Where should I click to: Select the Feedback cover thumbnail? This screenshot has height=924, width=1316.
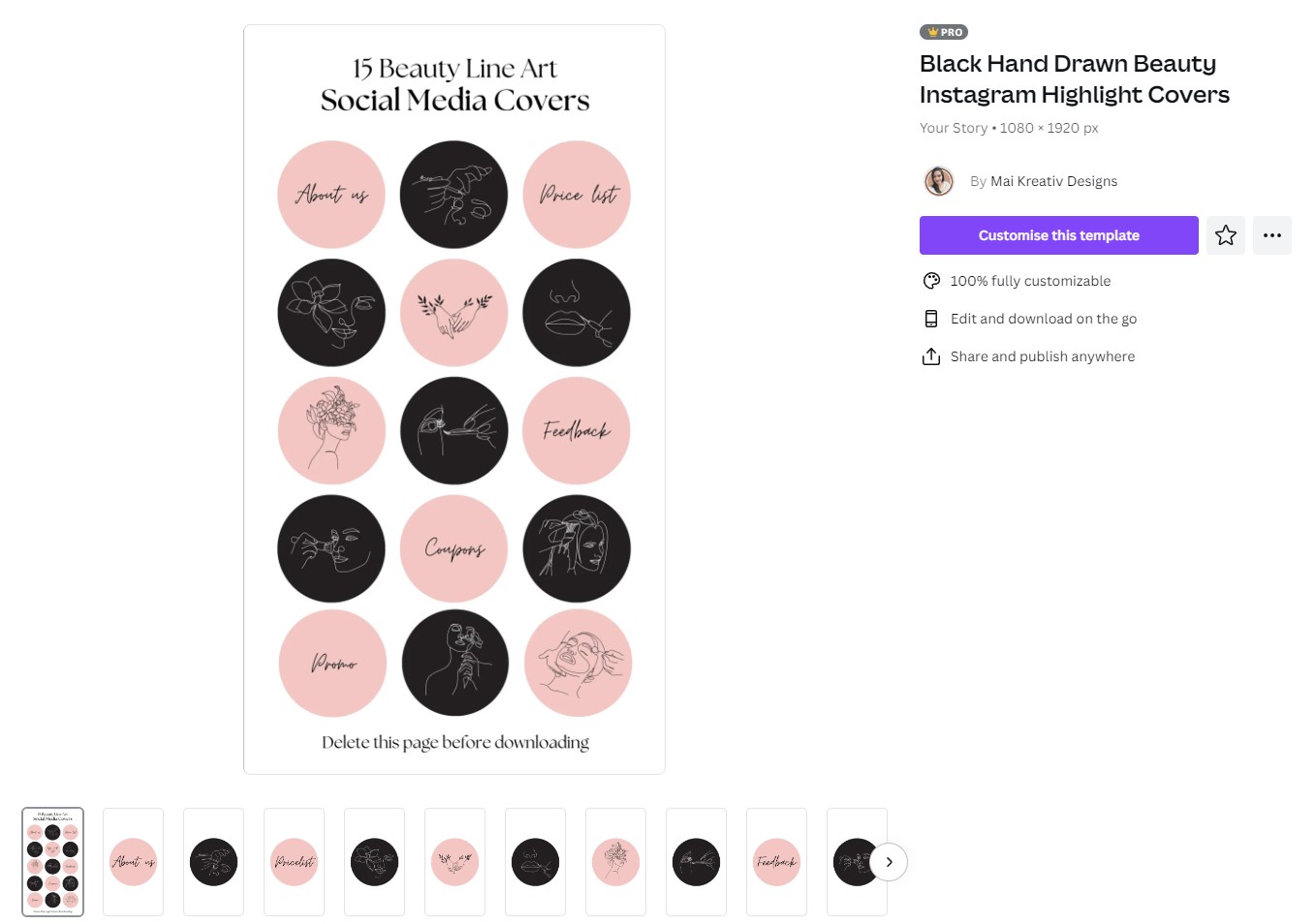(x=777, y=862)
